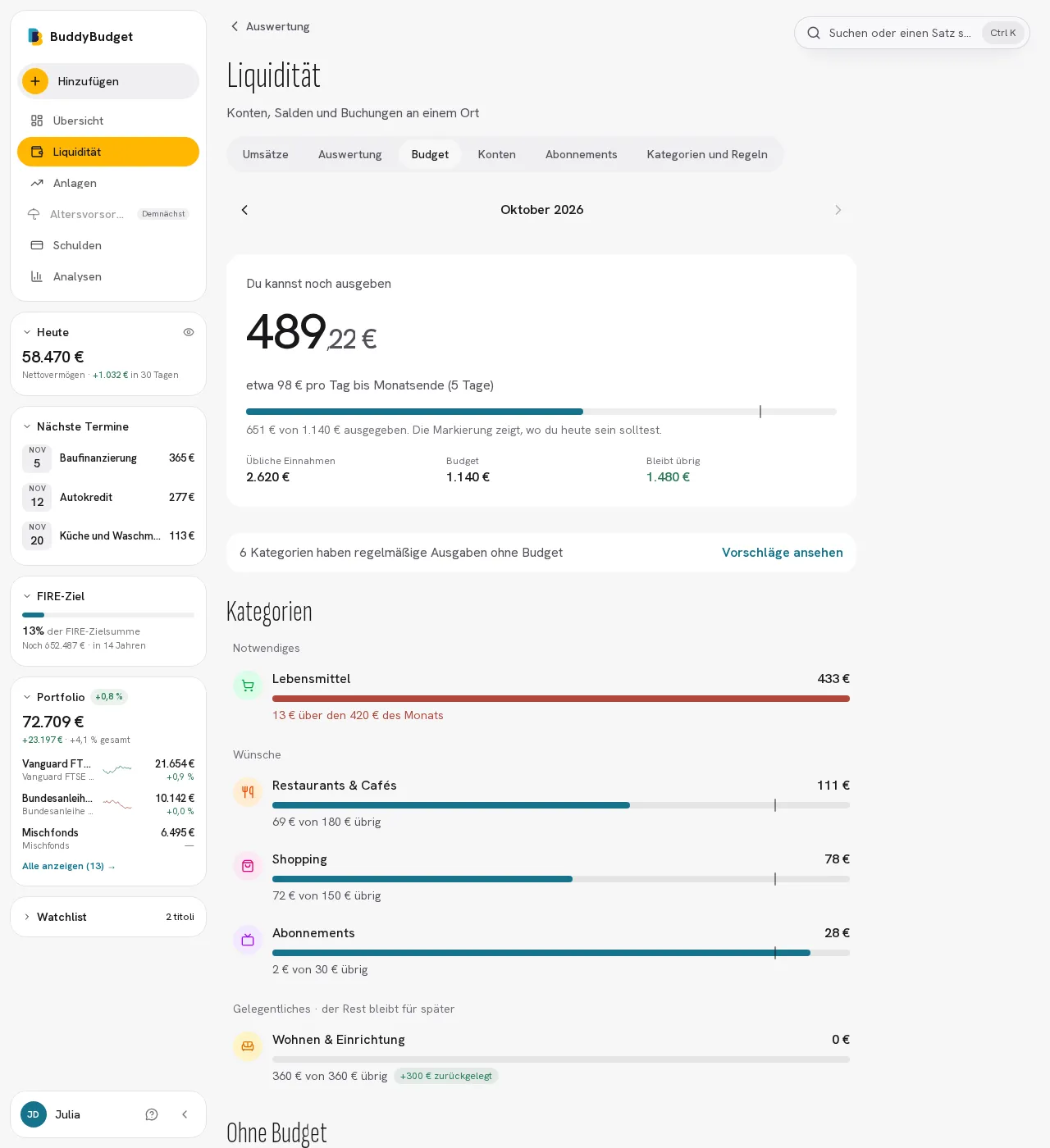Expand the Watchlist panel
This screenshot has height=1148, width=1050.
[x=27, y=917]
